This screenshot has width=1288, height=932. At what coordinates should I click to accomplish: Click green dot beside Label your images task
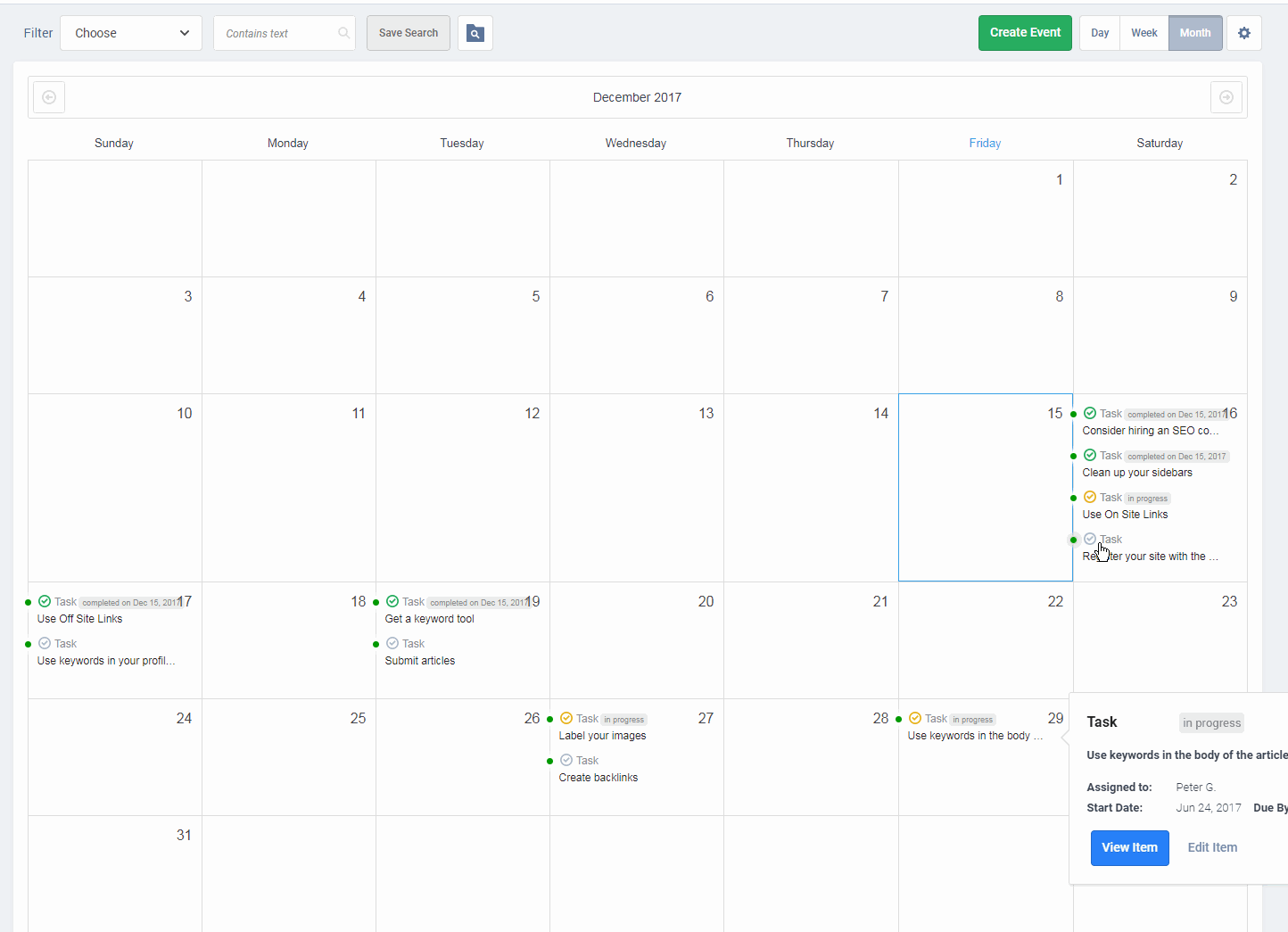[x=550, y=719]
